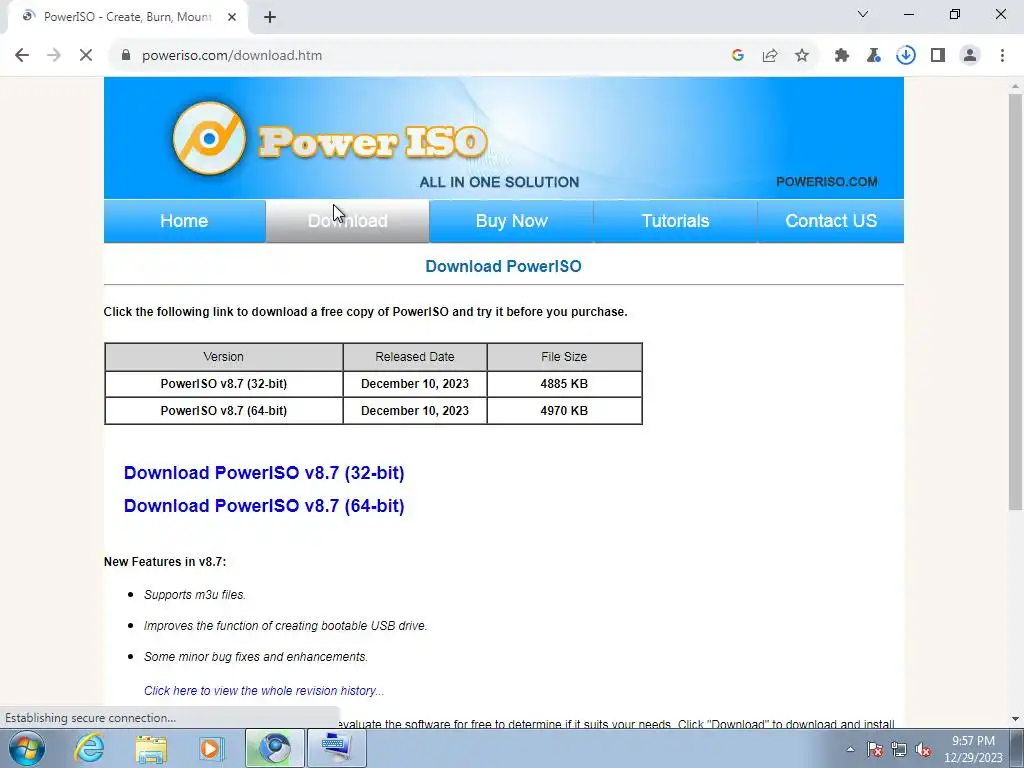Click the Released Date column header
Screen dimensions: 1024x768
[415, 357]
